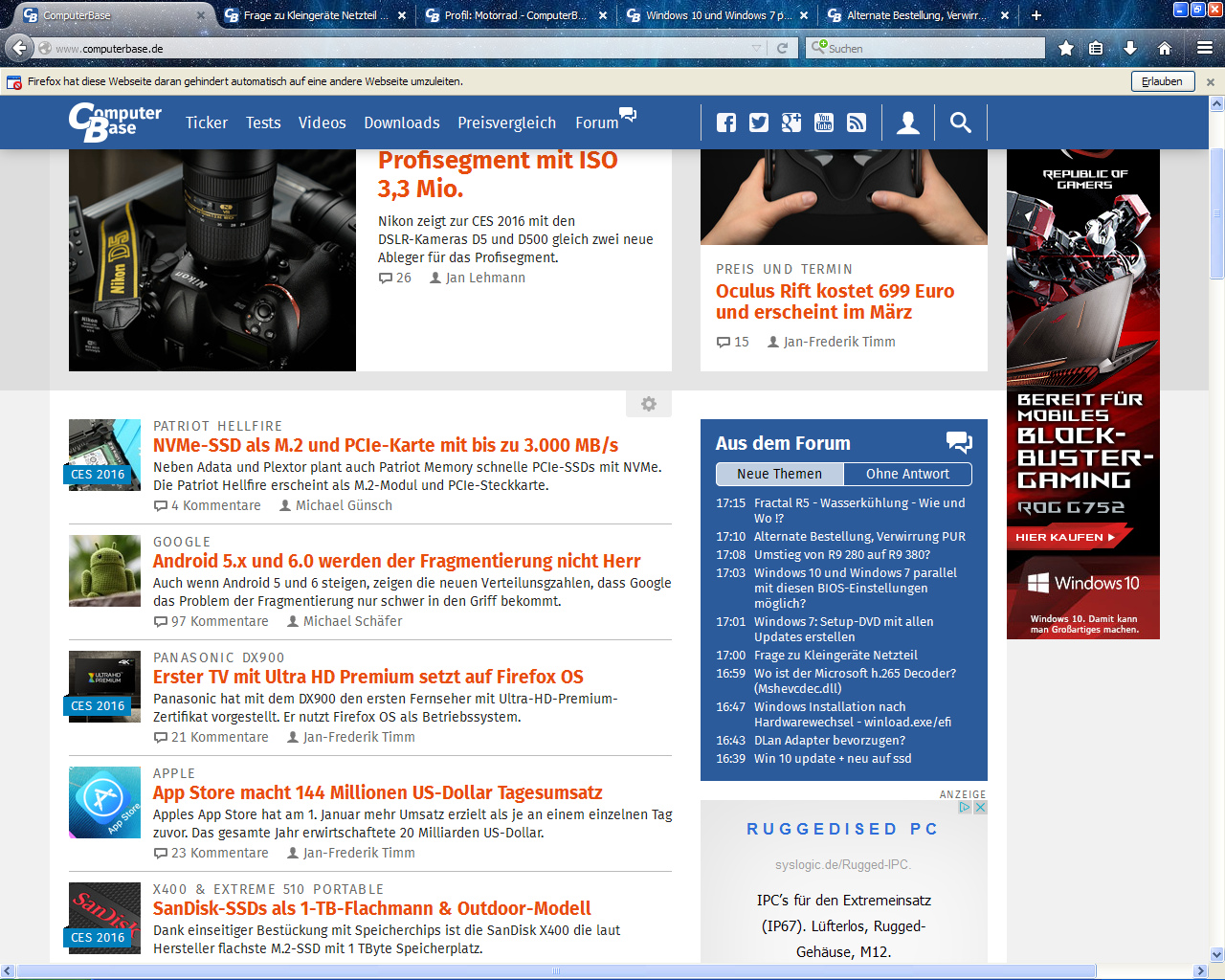Open the YouTube channel icon
1225x980 pixels.
point(824,122)
